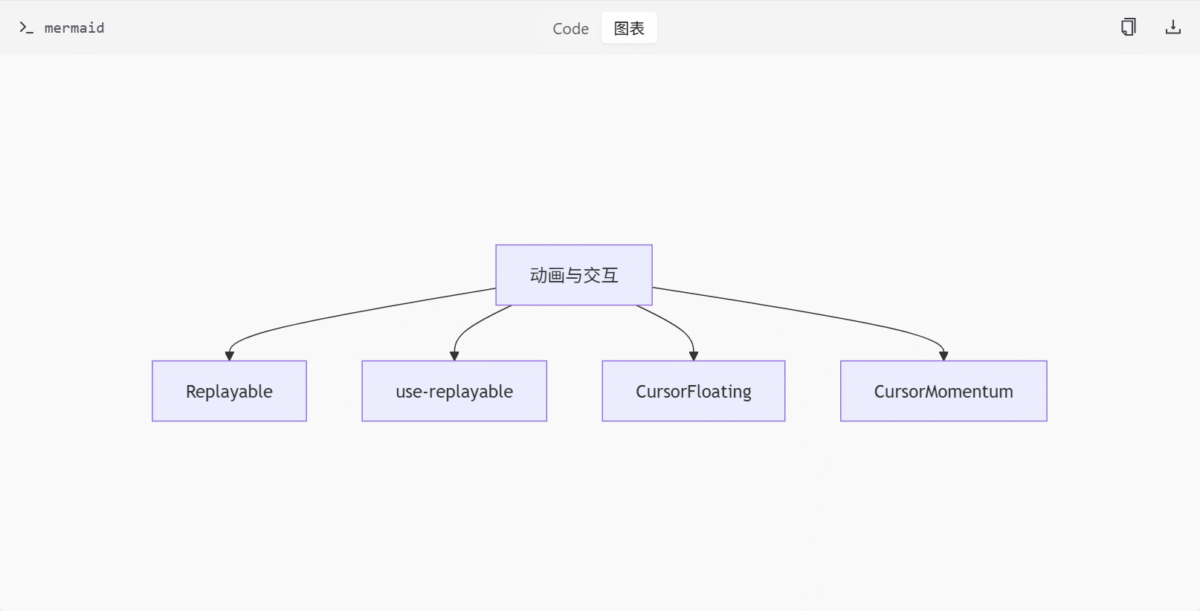
Task: Click the mermaid language label
Action: 74,28
